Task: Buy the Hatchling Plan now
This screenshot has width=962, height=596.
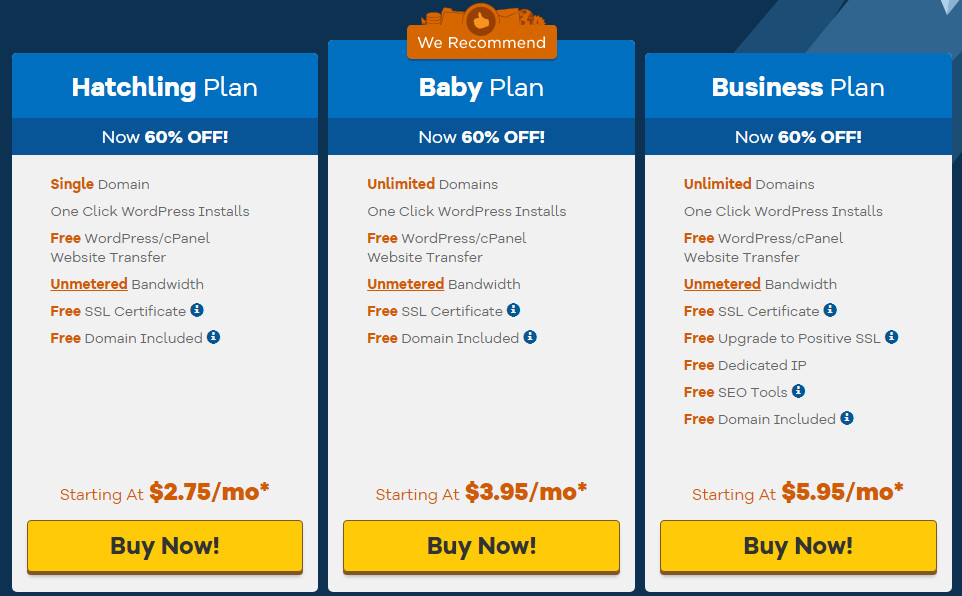Action: 165,546
